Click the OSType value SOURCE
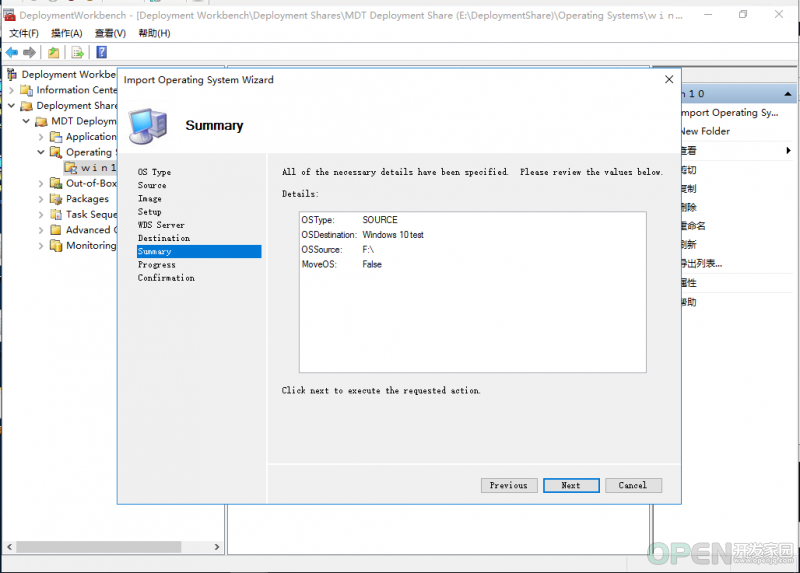Image resolution: width=800 pixels, height=573 pixels. (380, 220)
